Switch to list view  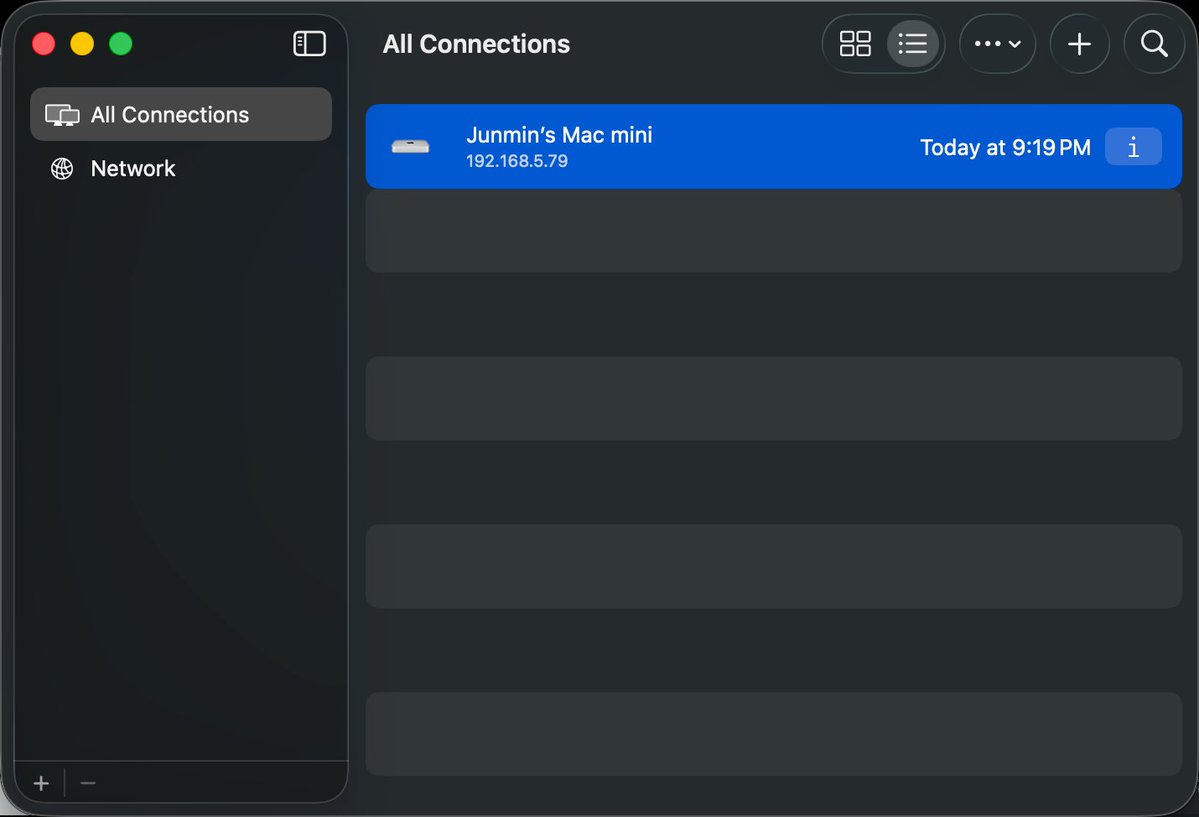tap(912, 44)
